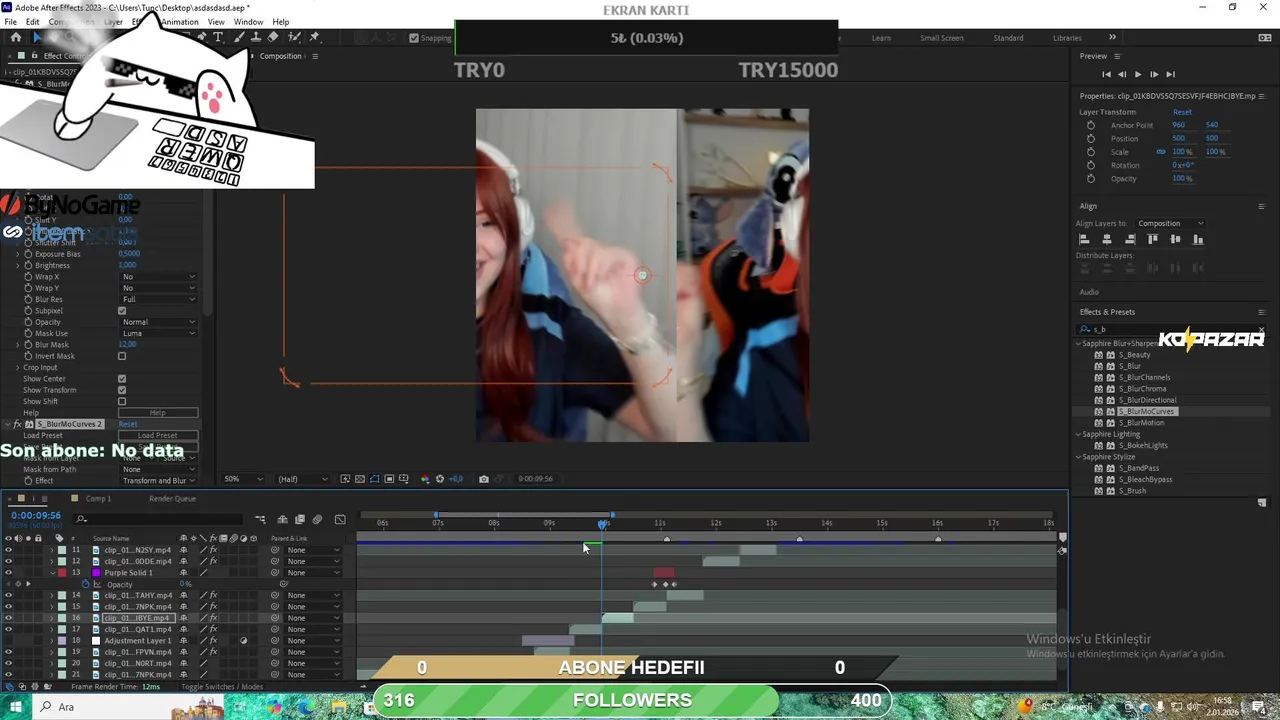Screen dimensions: 1280x720
Task: Expand the Crop Input property group
Action: click(x=17, y=367)
